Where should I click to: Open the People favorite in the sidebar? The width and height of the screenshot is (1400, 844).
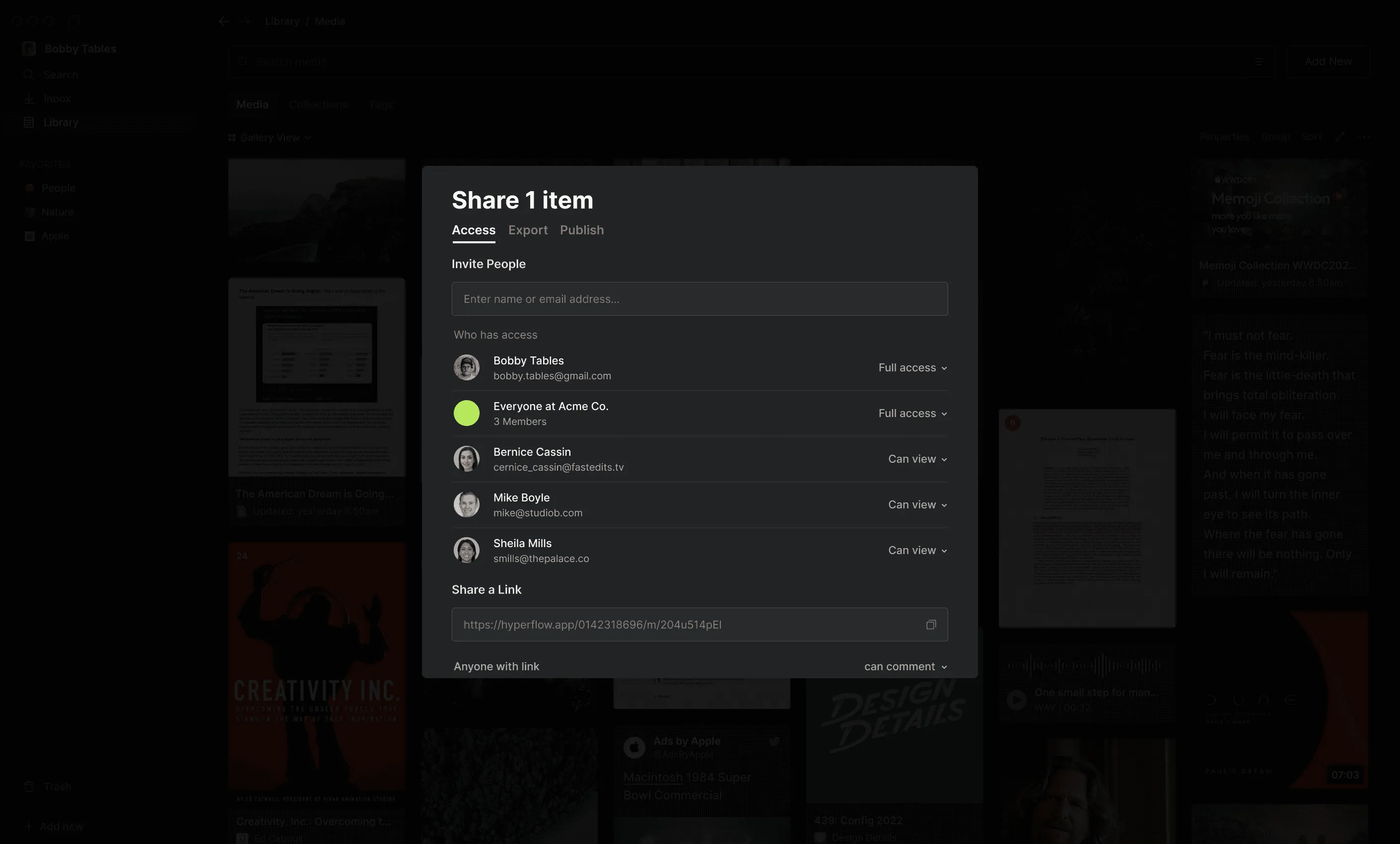coord(58,188)
